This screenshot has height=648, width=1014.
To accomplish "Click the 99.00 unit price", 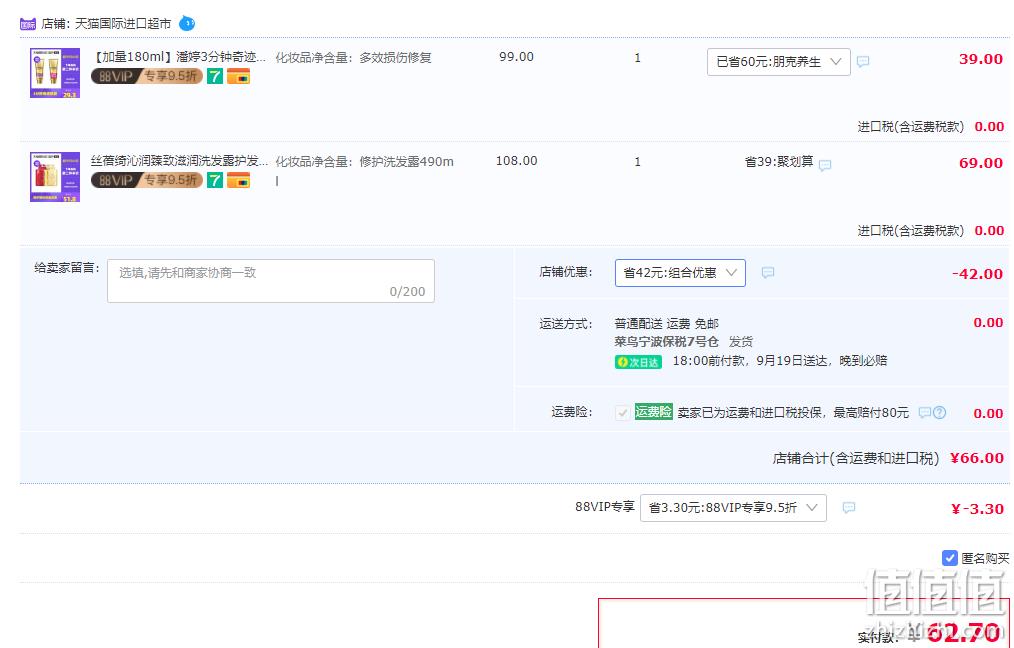I will 516,57.
